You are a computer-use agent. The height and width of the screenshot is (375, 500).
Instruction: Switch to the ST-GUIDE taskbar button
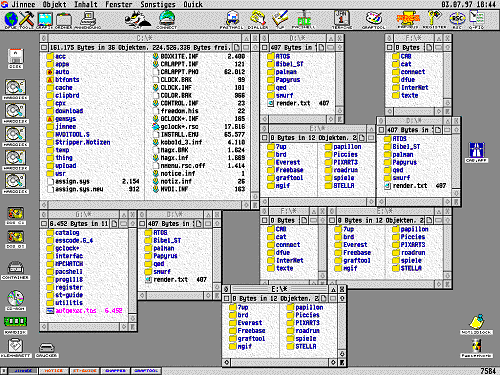pos(85,371)
